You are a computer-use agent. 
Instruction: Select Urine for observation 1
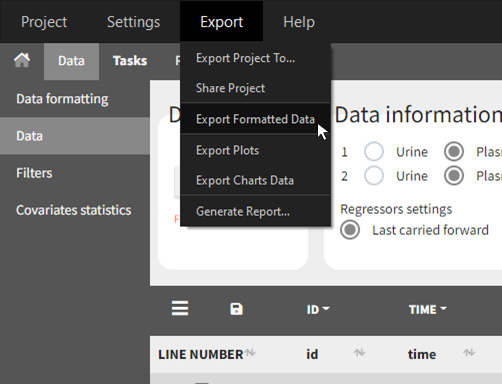pos(374,152)
